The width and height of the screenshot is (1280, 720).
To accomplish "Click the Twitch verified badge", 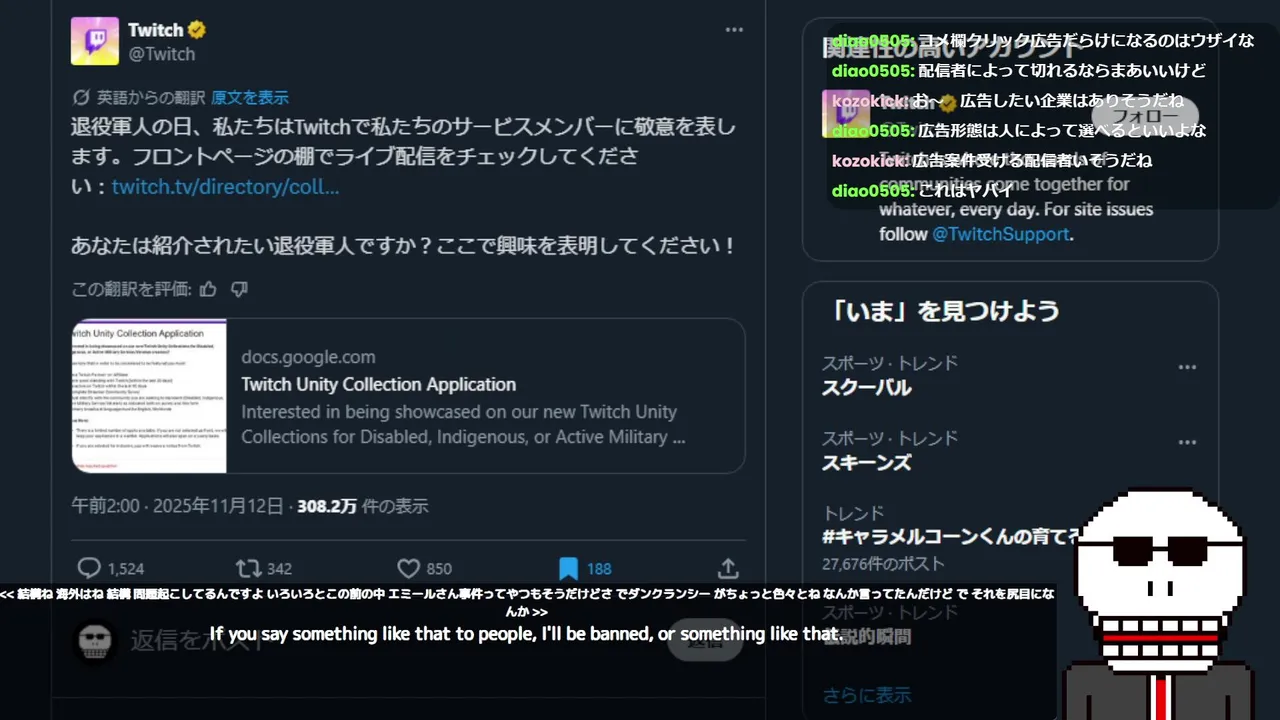I will pyautogui.click(x=197, y=30).
